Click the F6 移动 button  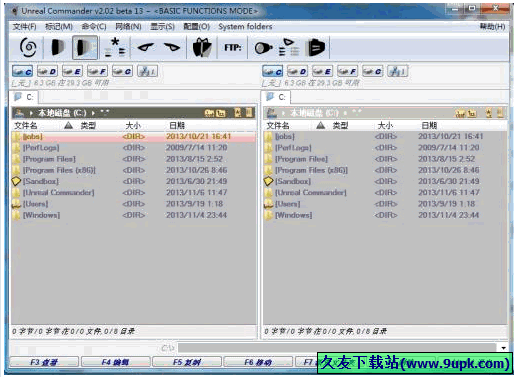tap(258, 362)
